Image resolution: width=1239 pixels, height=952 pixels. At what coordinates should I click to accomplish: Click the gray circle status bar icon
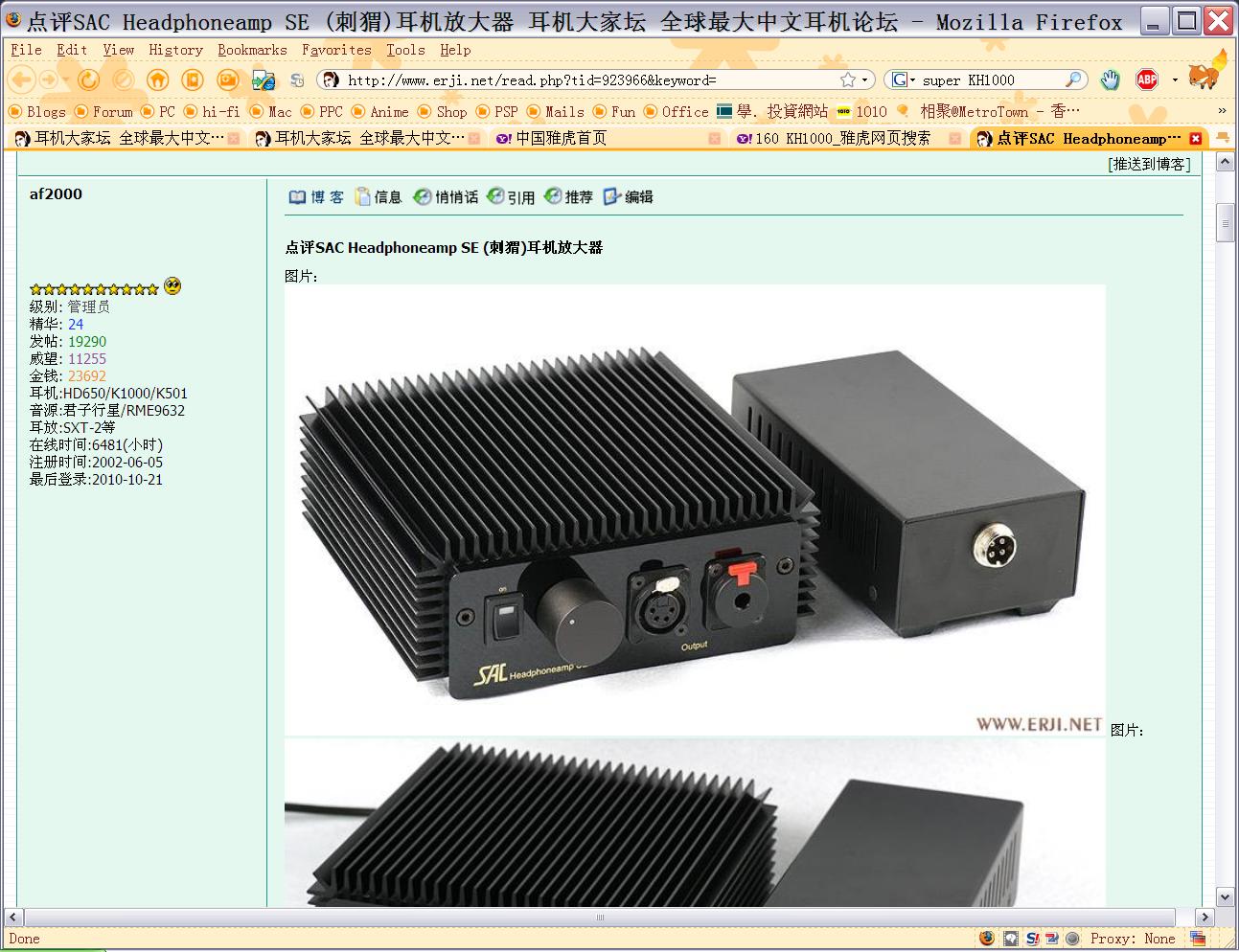tap(1073, 939)
